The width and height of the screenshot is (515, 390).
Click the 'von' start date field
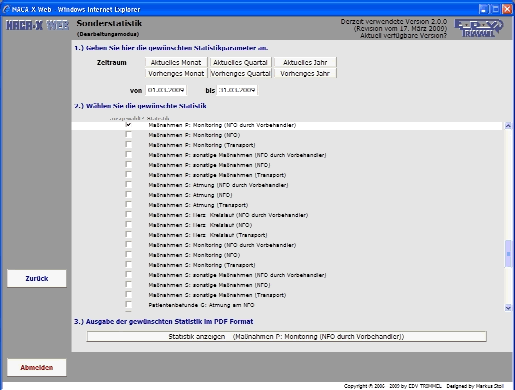[x=166, y=90]
